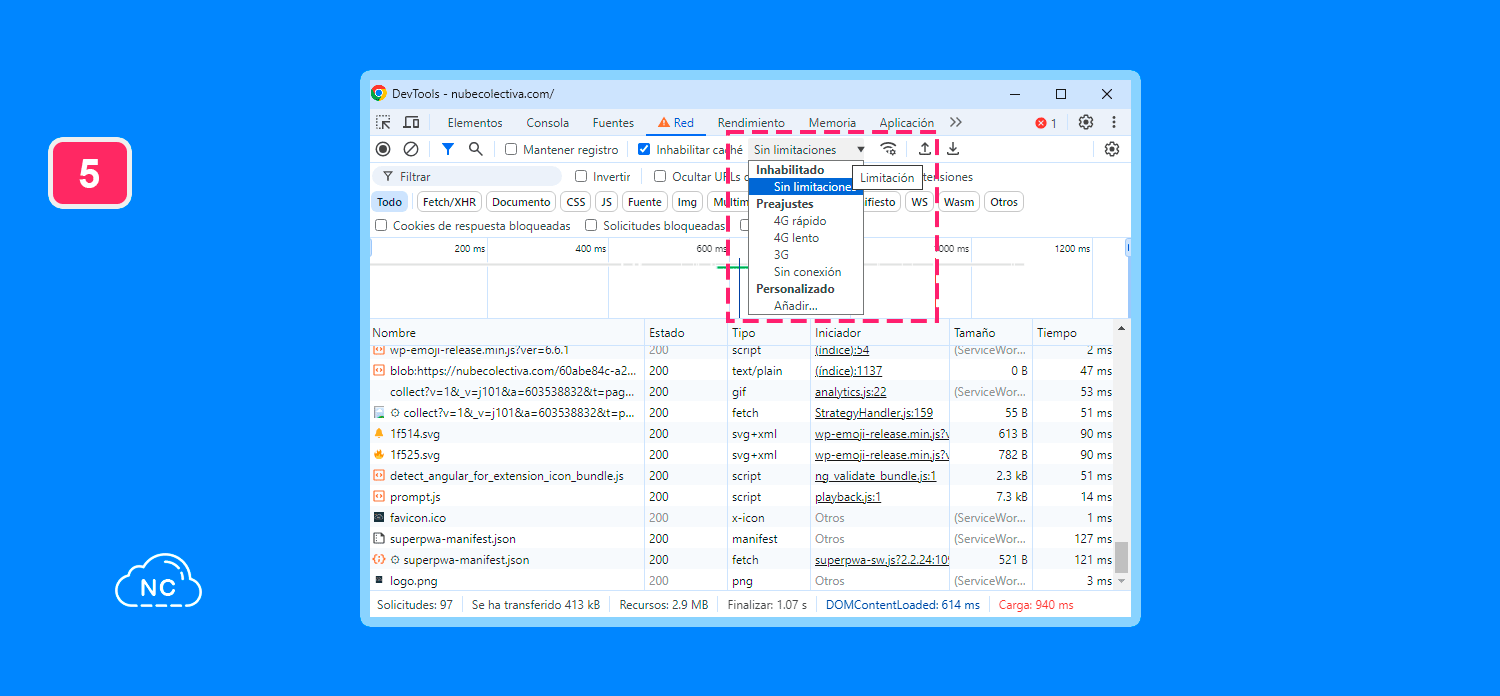This screenshot has height=696, width=1500.
Task: Open network search magnifier
Action: click(x=476, y=149)
